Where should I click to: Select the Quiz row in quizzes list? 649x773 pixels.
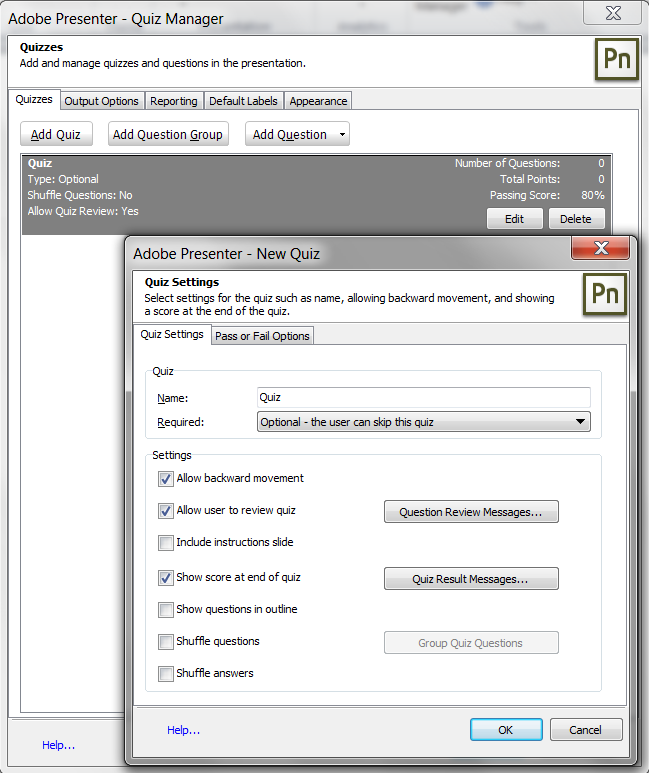(x=317, y=195)
